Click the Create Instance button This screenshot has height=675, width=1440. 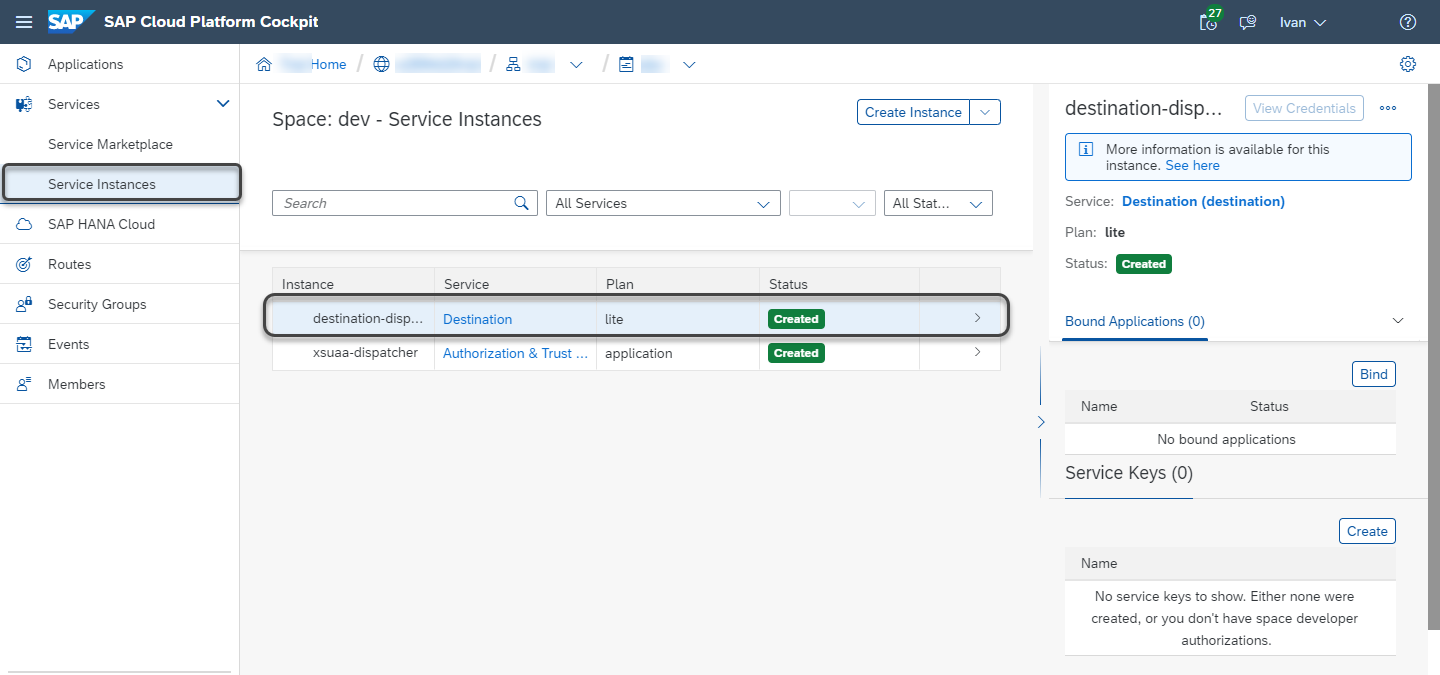(913, 112)
